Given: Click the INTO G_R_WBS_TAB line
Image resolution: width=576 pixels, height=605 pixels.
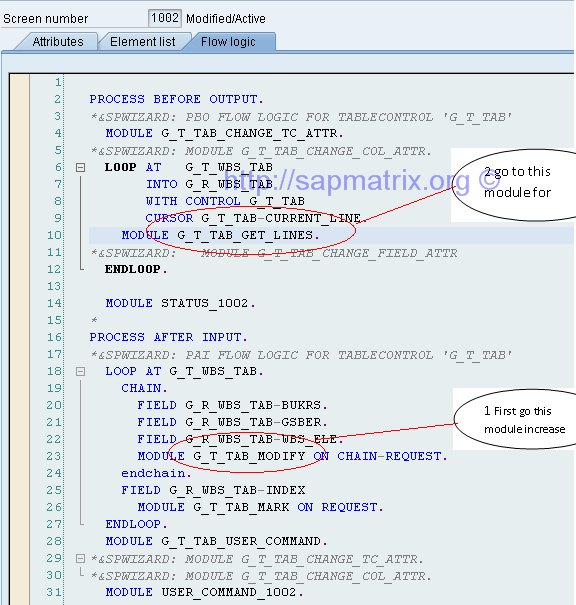Looking at the screenshot, I should pyautogui.click(x=209, y=184).
